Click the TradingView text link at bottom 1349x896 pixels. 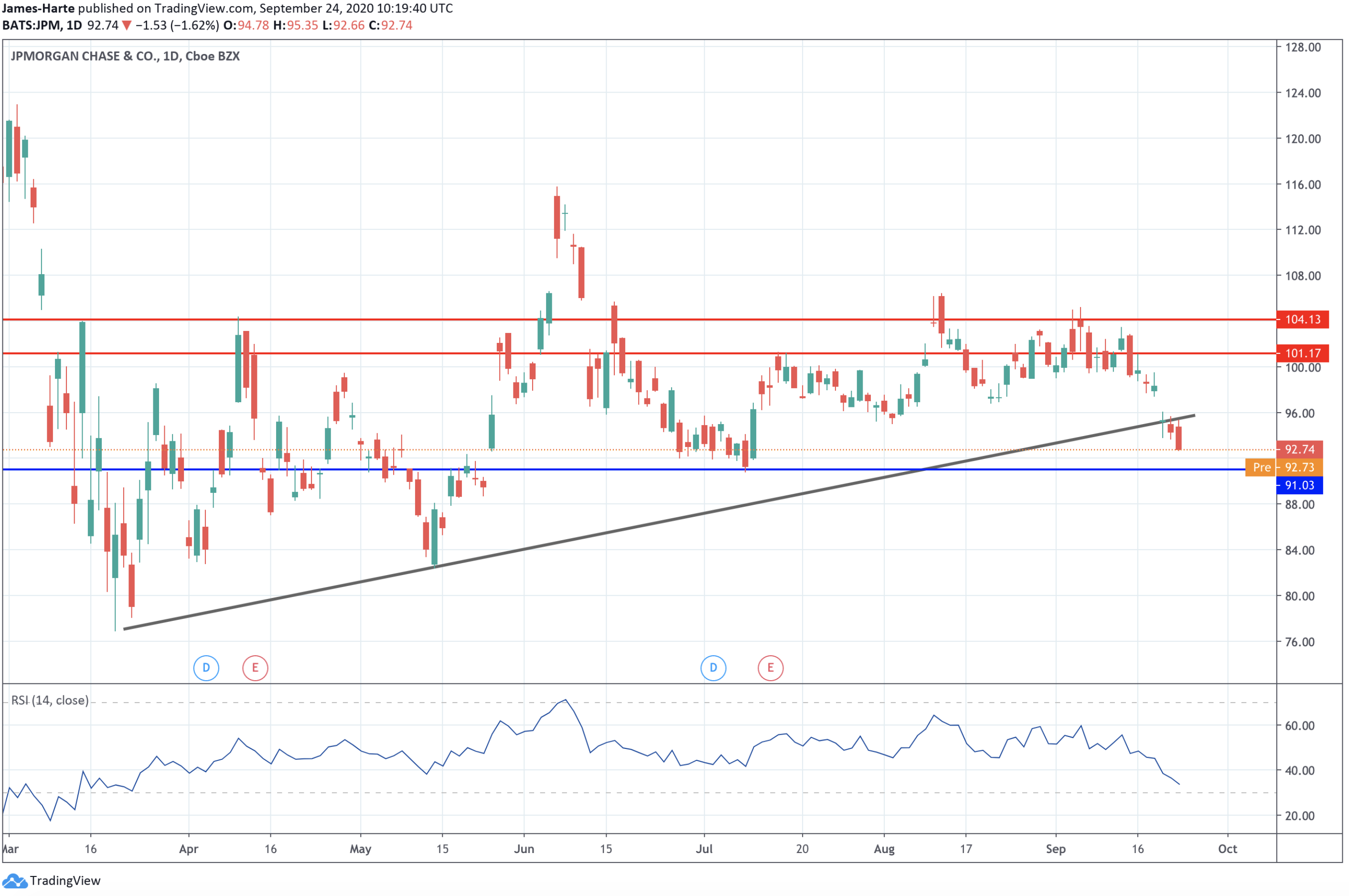click(x=64, y=881)
